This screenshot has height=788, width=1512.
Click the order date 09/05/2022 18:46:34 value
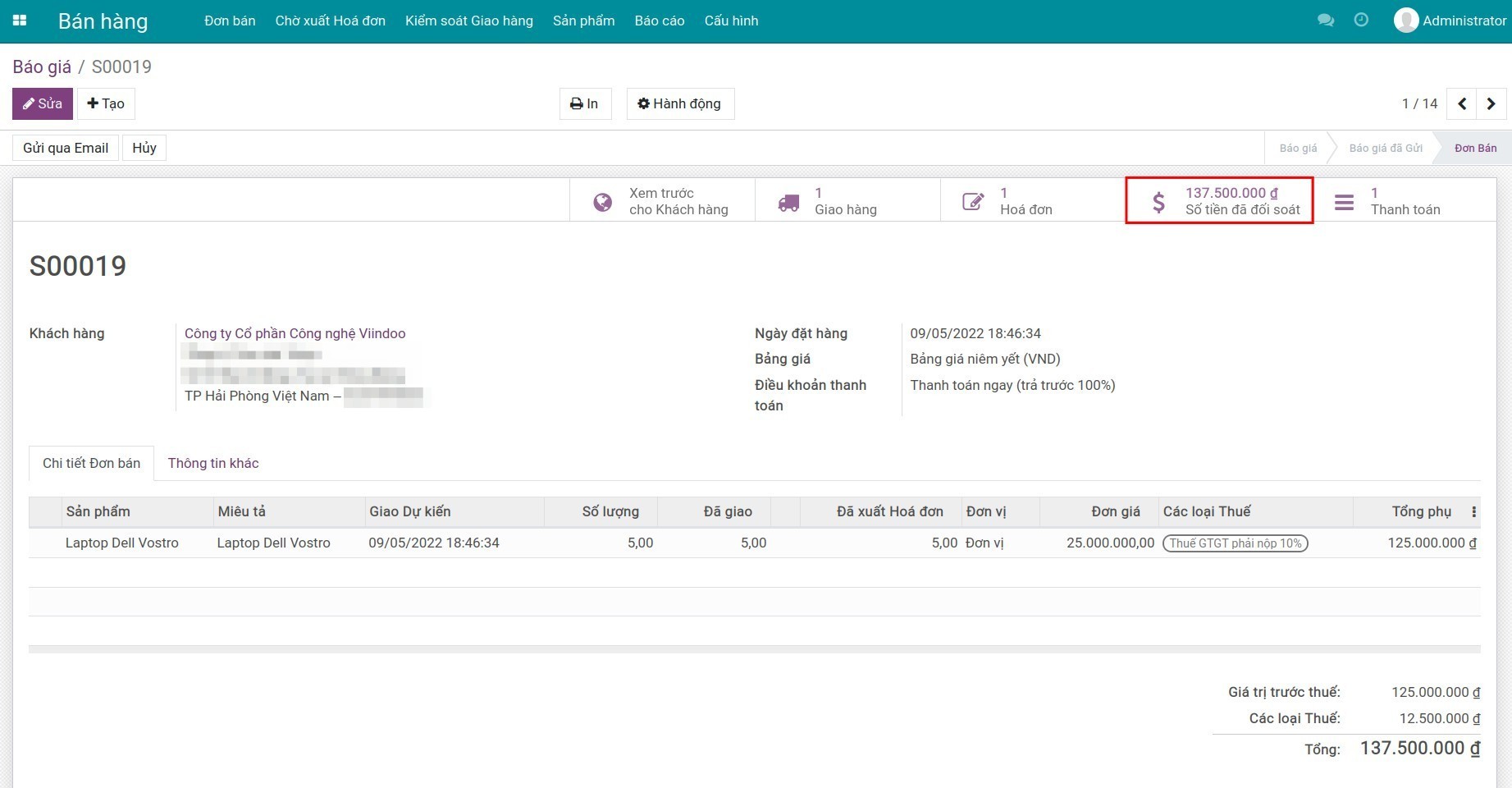coord(975,333)
